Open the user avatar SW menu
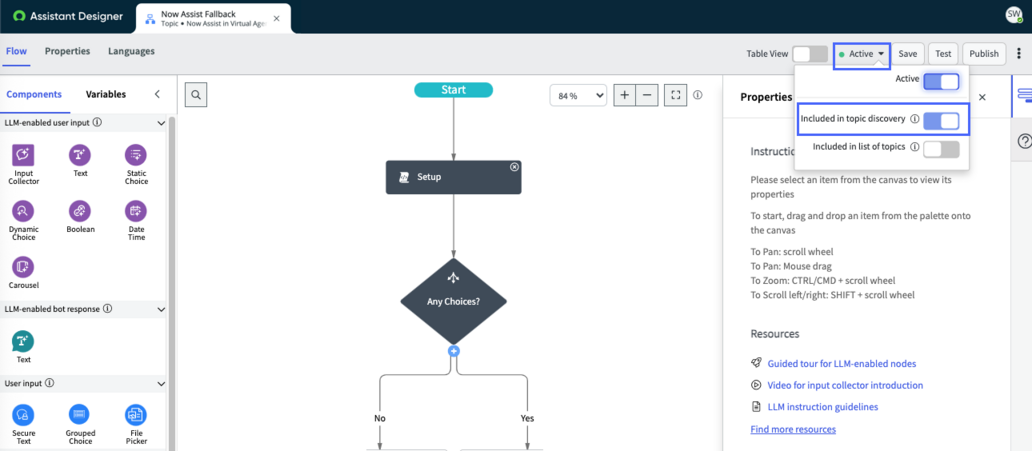 (x=1014, y=16)
